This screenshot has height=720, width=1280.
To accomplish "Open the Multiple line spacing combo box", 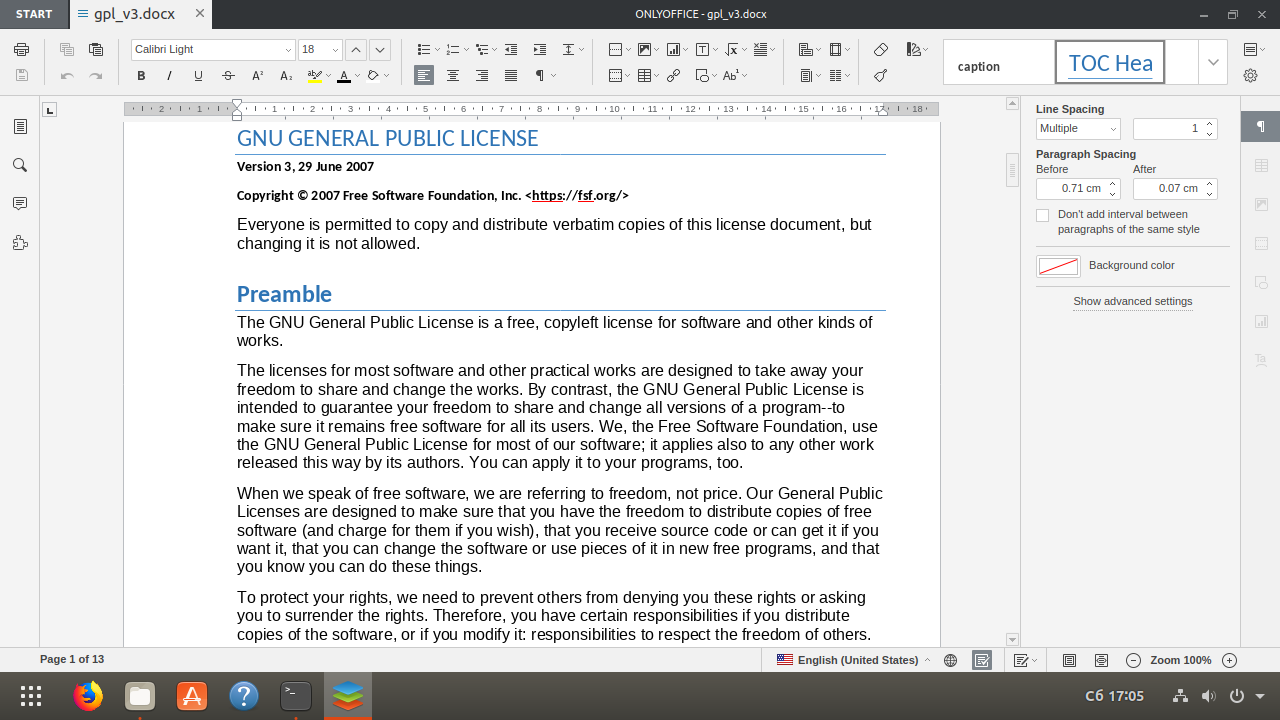I will pyautogui.click(x=1078, y=128).
